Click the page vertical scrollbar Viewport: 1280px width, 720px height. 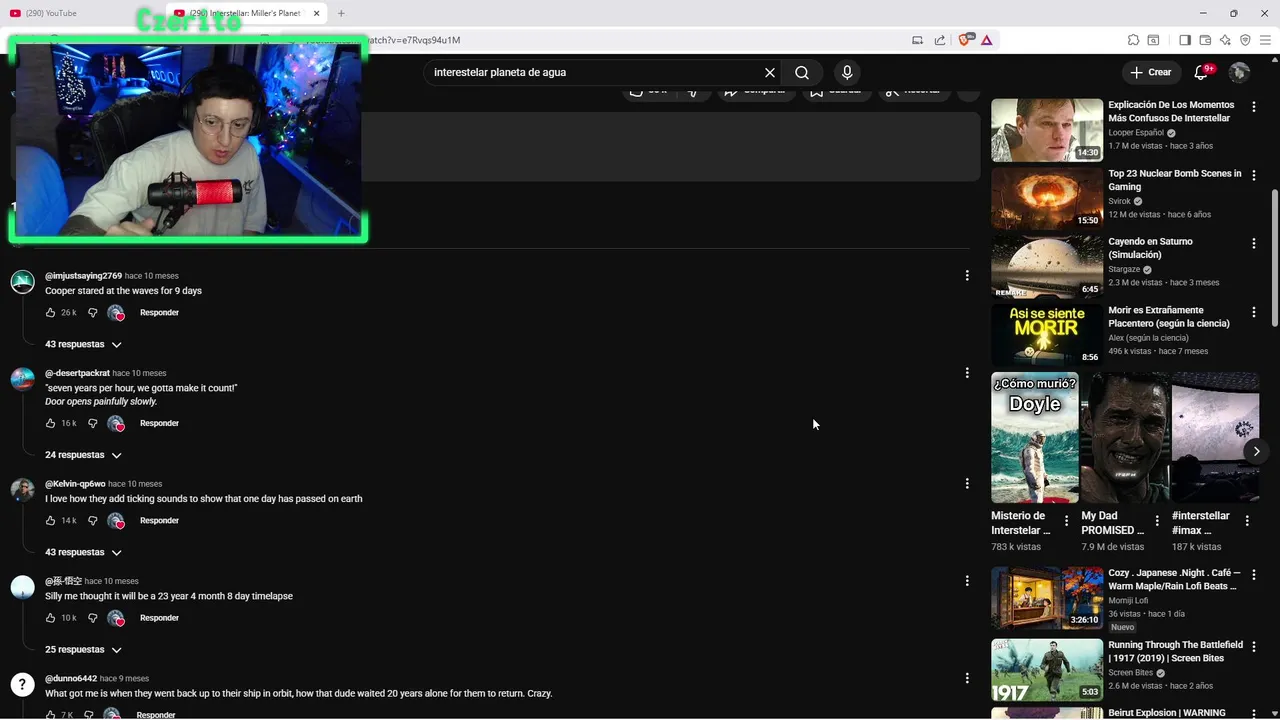click(x=1274, y=260)
